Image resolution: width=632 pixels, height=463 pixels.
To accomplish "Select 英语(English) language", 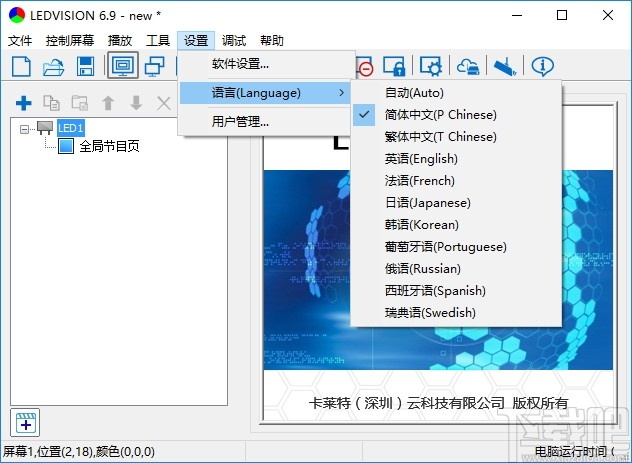I will click(456, 159).
